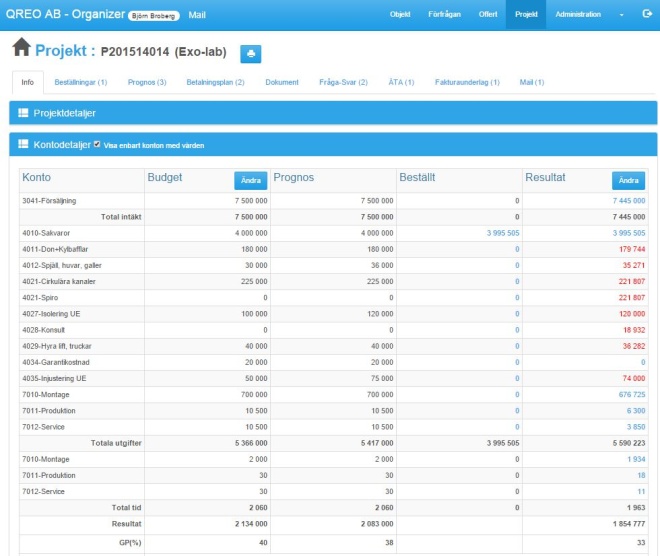
Task: Click the logout icon in top bar
Action: [x=647, y=14]
